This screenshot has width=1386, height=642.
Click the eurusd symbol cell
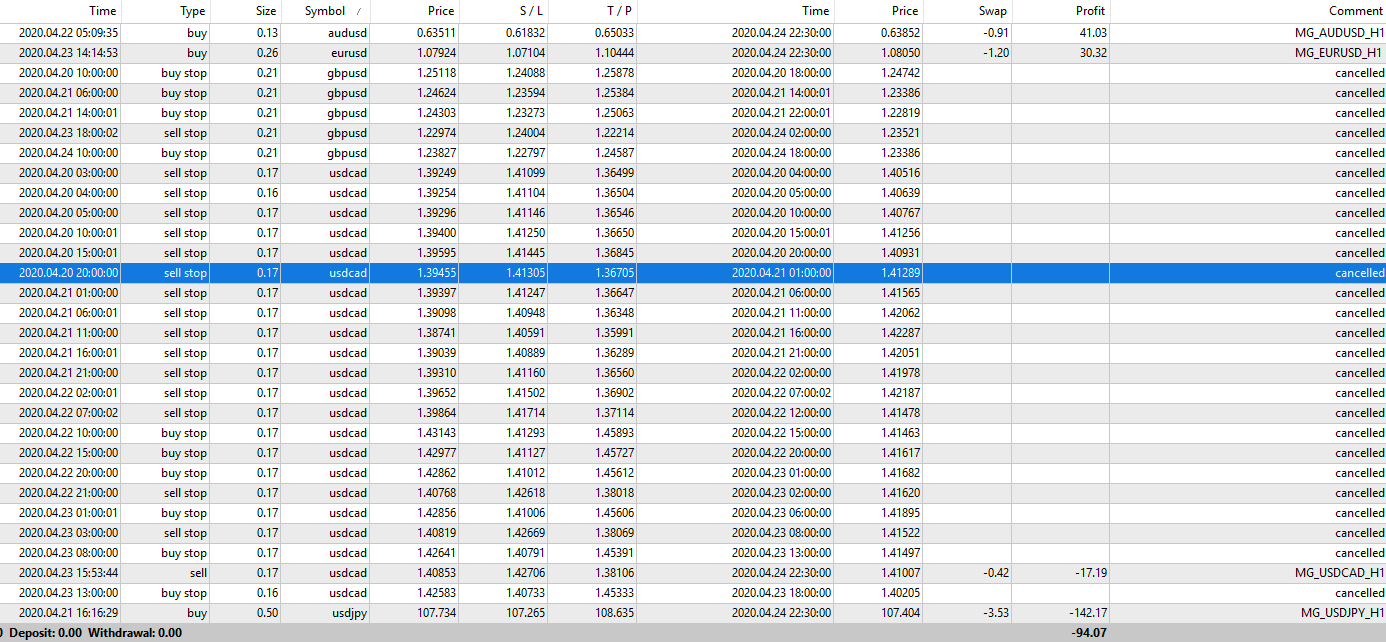click(348, 53)
